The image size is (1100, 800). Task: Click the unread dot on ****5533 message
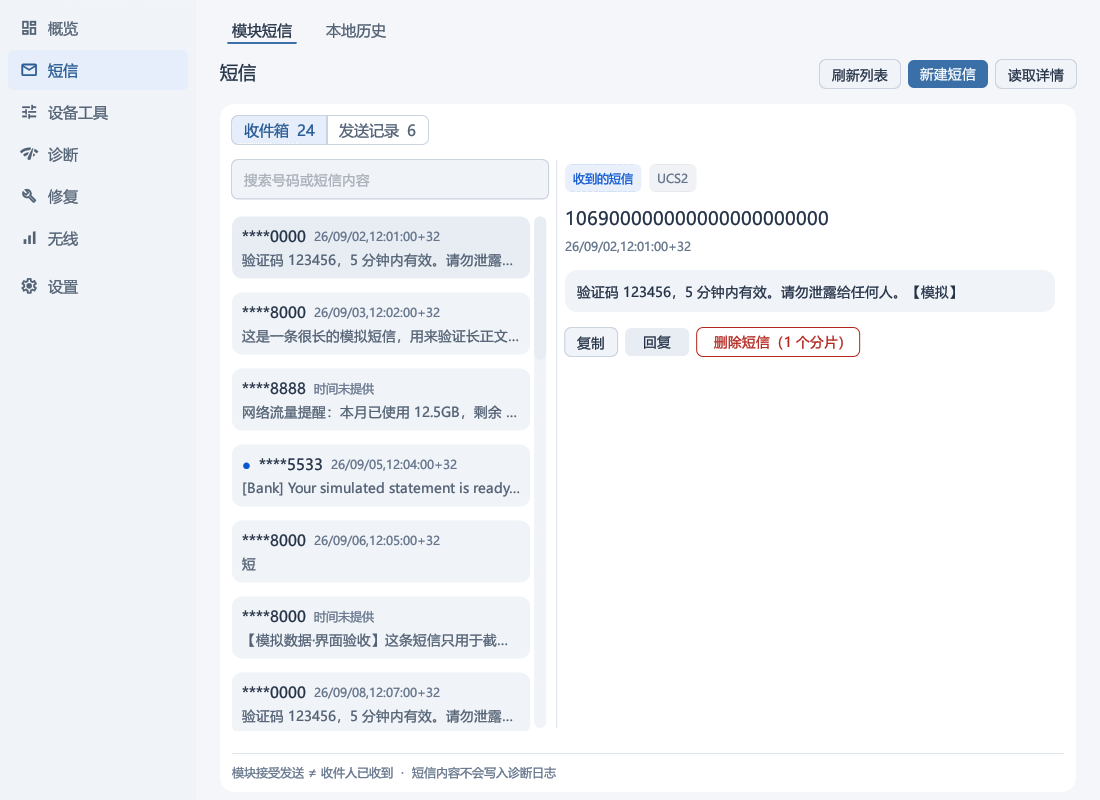point(246,465)
